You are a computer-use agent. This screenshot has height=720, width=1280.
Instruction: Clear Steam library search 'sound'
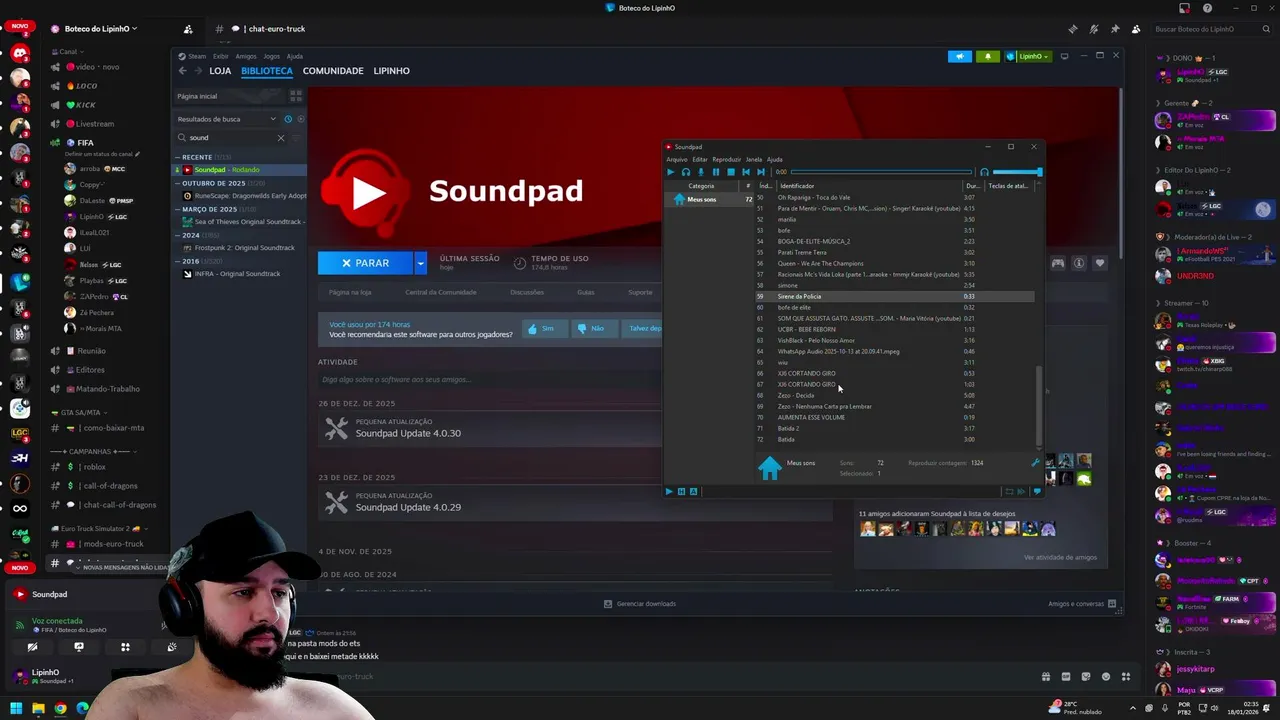[x=281, y=137]
